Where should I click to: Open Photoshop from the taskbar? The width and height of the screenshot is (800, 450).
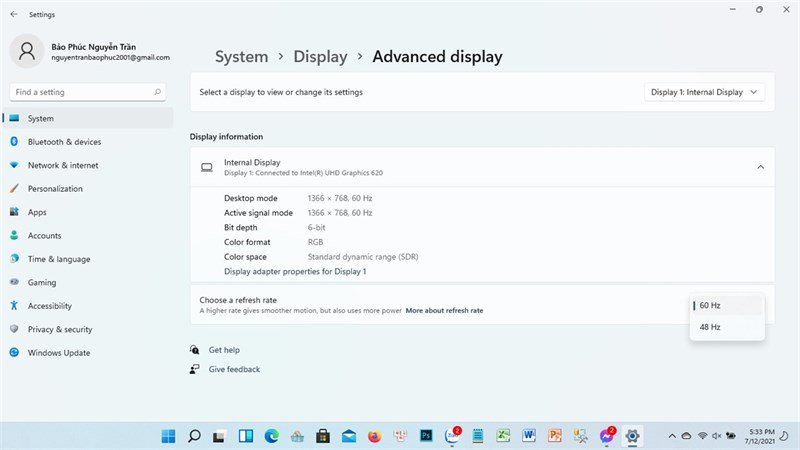tap(425, 436)
